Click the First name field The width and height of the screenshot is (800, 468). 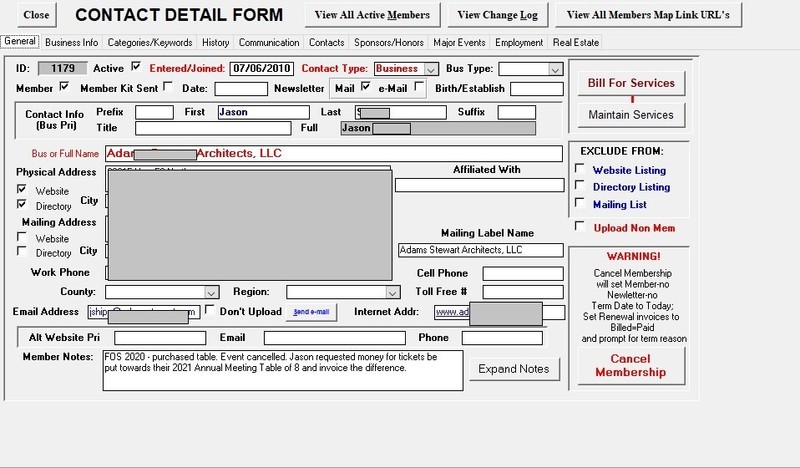(x=263, y=112)
